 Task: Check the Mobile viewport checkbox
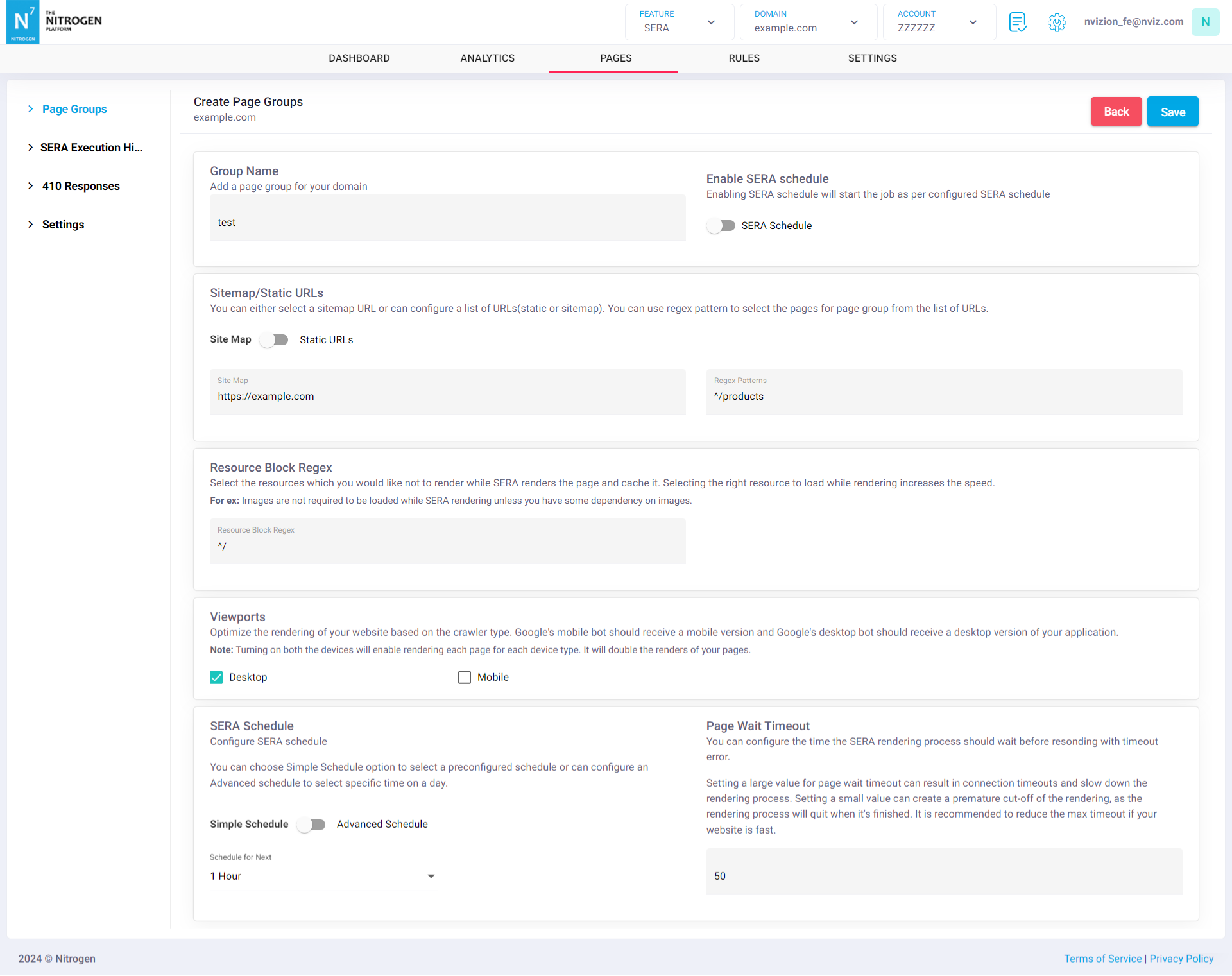(x=465, y=678)
